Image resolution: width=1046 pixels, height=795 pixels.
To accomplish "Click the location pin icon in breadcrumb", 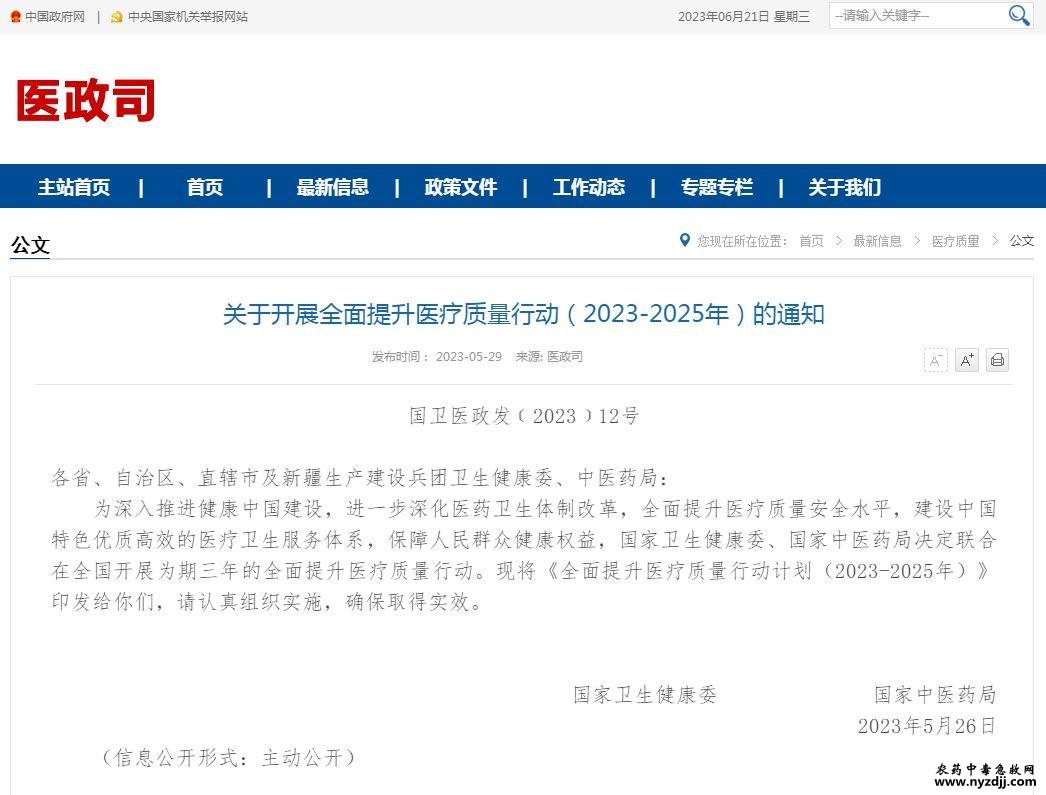I will point(685,240).
